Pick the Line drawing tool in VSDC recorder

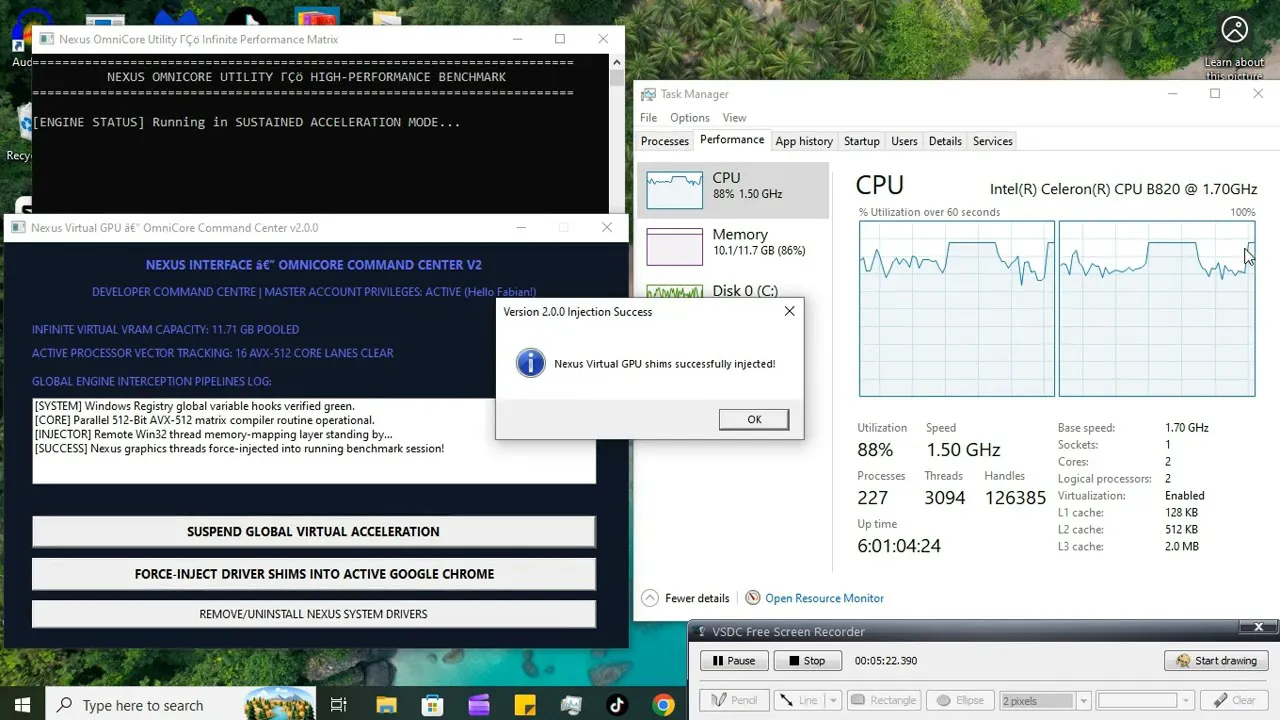coord(799,700)
